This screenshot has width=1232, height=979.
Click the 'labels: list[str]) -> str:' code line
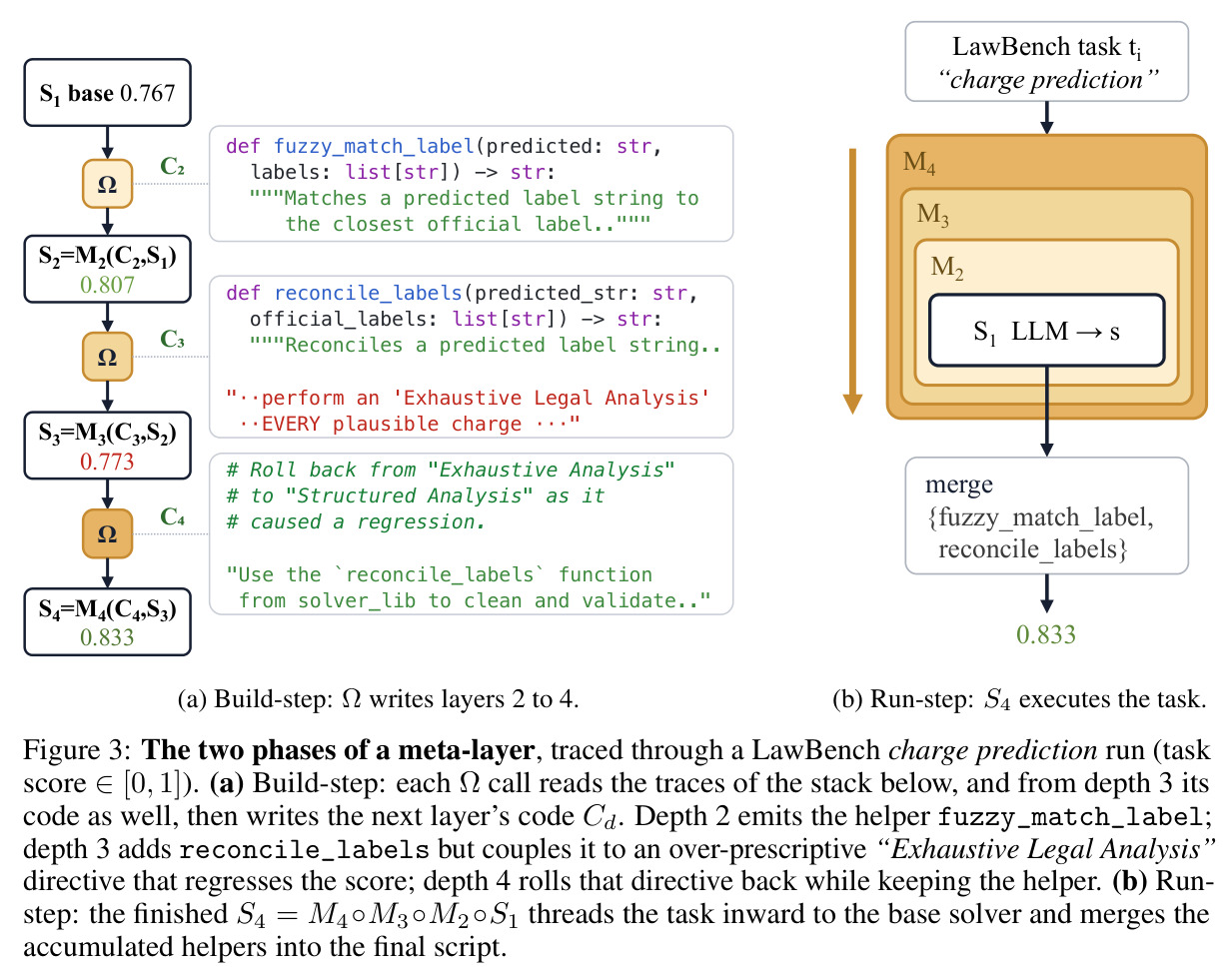tap(402, 172)
